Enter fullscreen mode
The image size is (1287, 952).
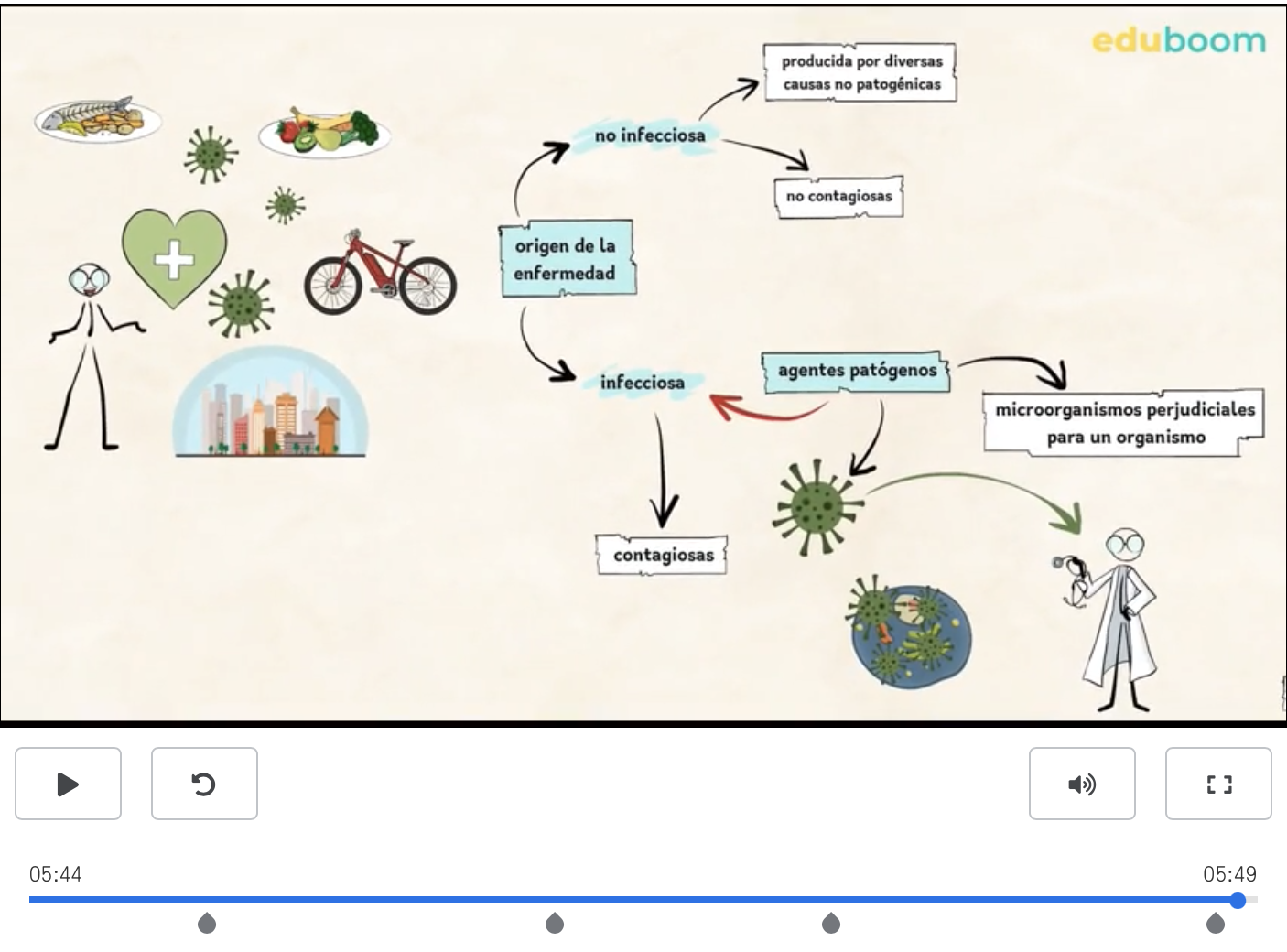[x=1218, y=784]
